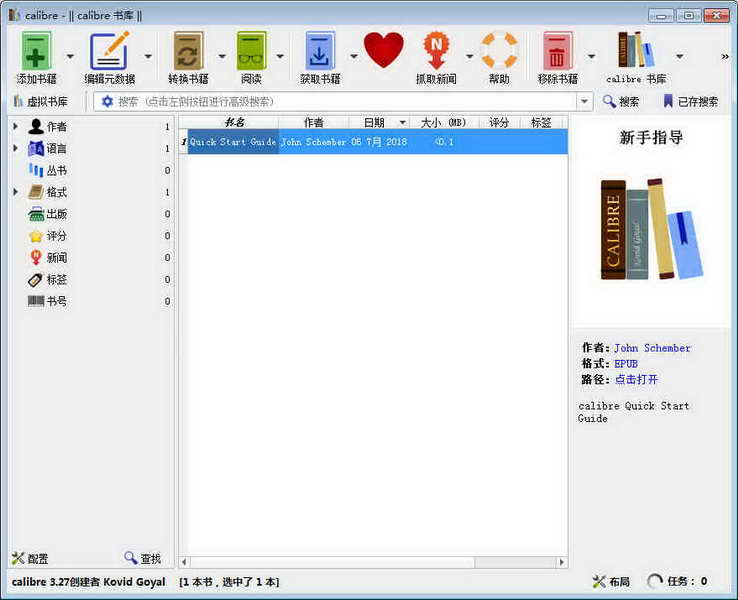The width and height of the screenshot is (738, 600).
Task: Open the 阅读 reader icon
Action: [251, 51]
